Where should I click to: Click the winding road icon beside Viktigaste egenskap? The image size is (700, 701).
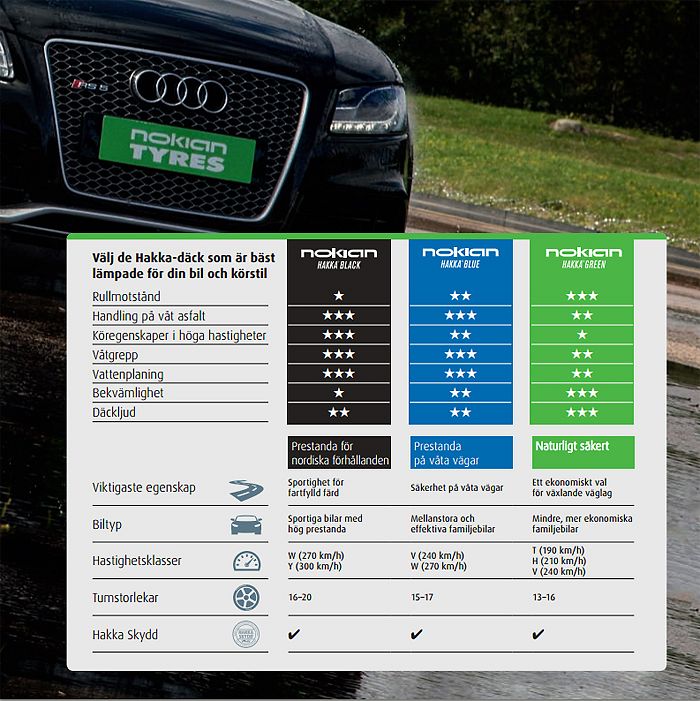point(246,490)
